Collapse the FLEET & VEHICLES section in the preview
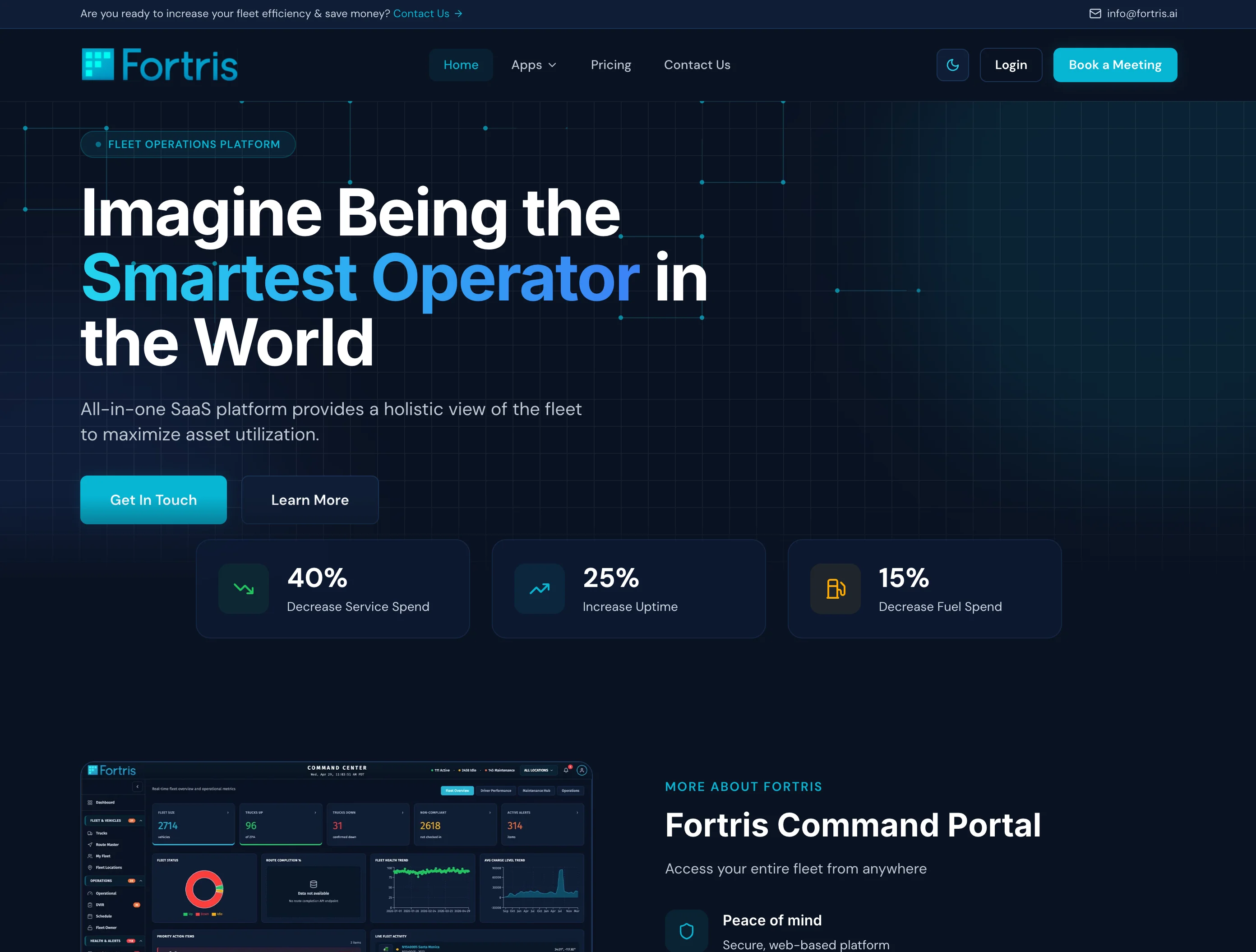This screenshot has width=1256, height=952. (141, 820)
